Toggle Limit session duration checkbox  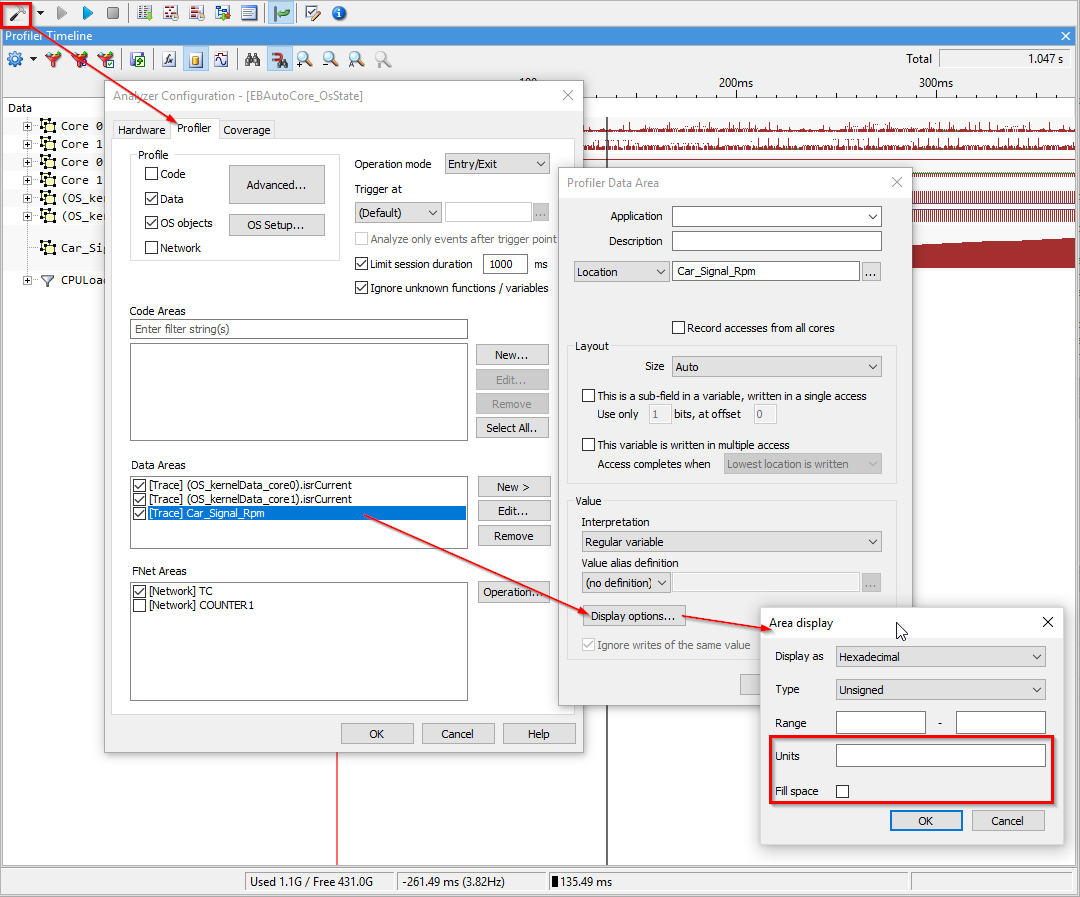(362, 264)
